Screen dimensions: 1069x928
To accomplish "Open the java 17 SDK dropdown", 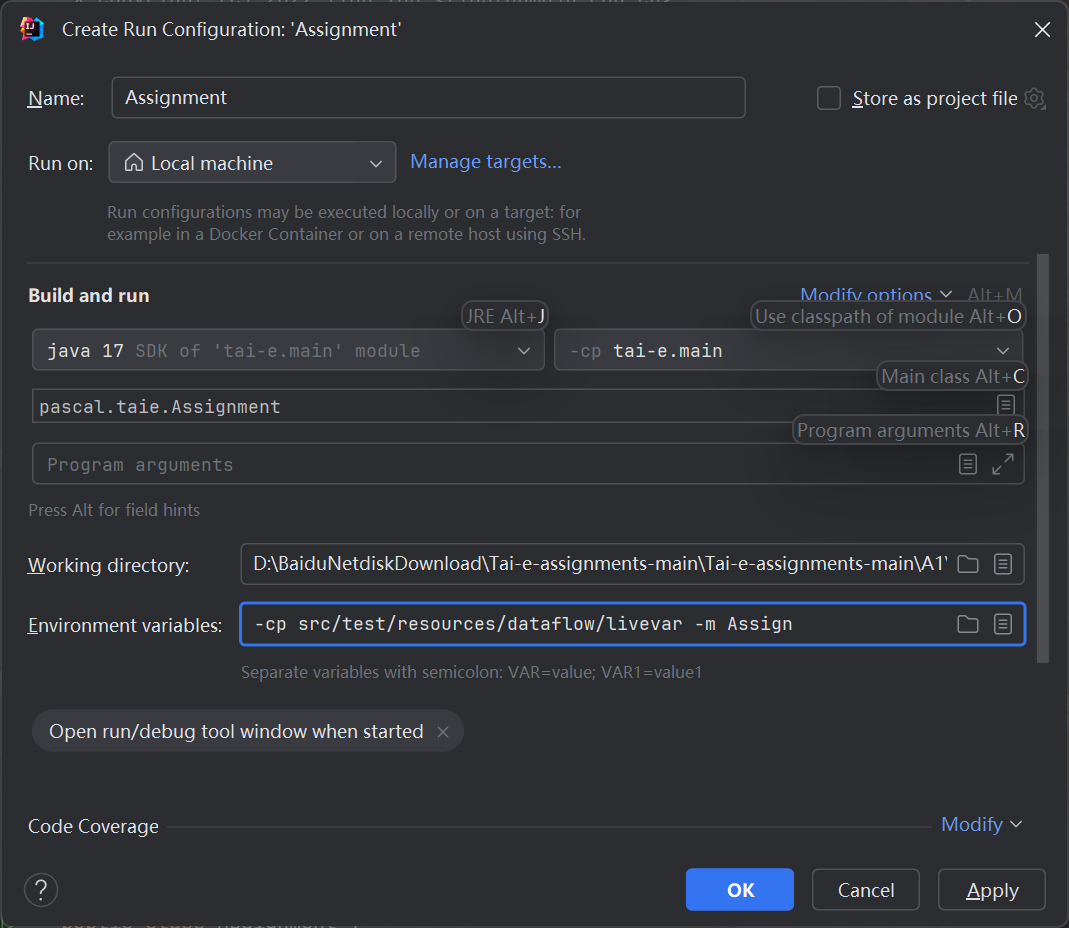I will 288,351.
